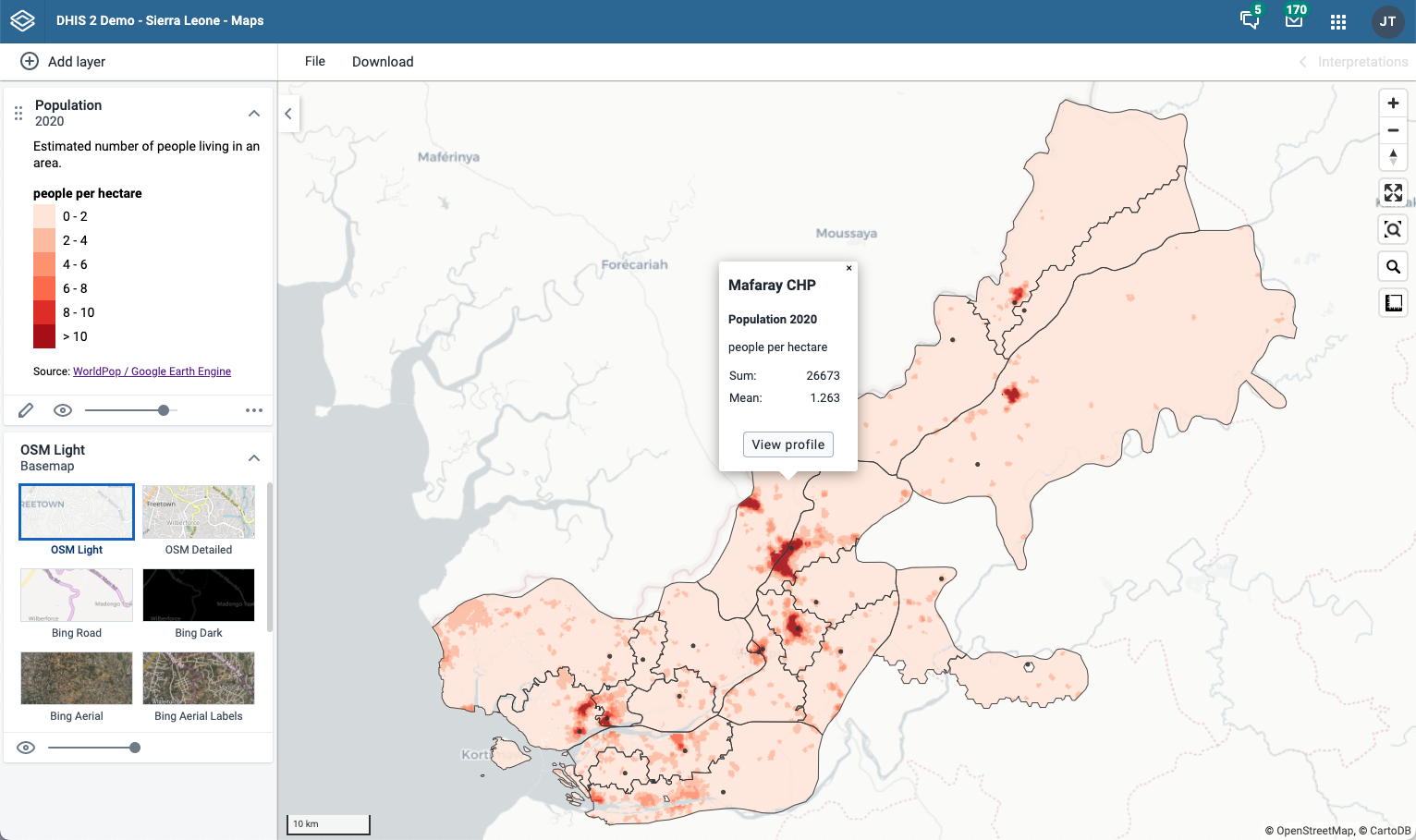The height and width of the screenshot is (840, 1416).
Task: Collapse the Population layer card
Action: [x=254, y=113]
